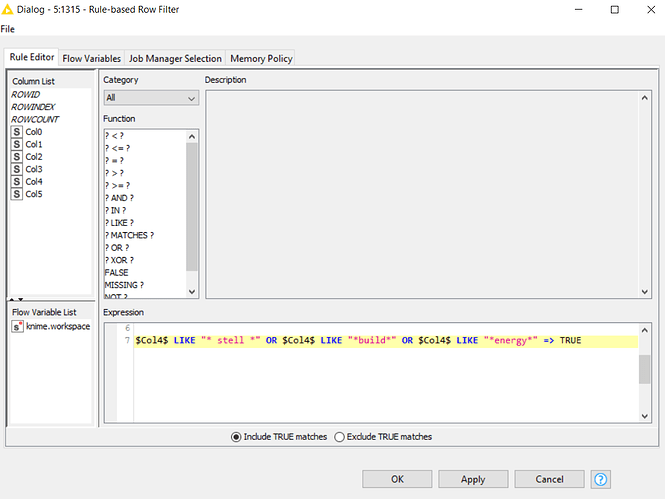665x499 pixels.
Task: Select the Col3 column name
Action: [34, 169]
